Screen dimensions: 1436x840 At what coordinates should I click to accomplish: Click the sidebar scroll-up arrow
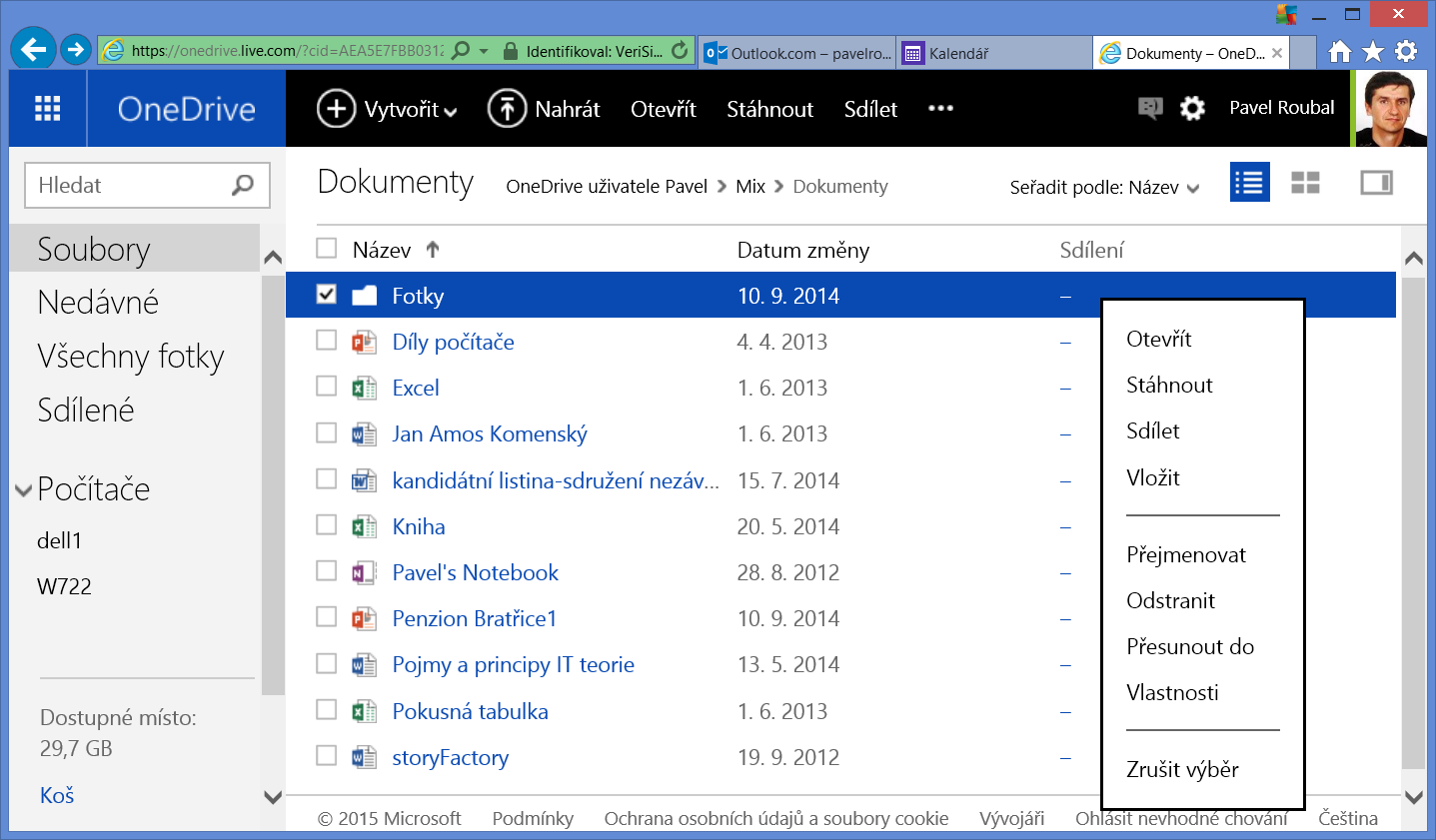(273, 258)
